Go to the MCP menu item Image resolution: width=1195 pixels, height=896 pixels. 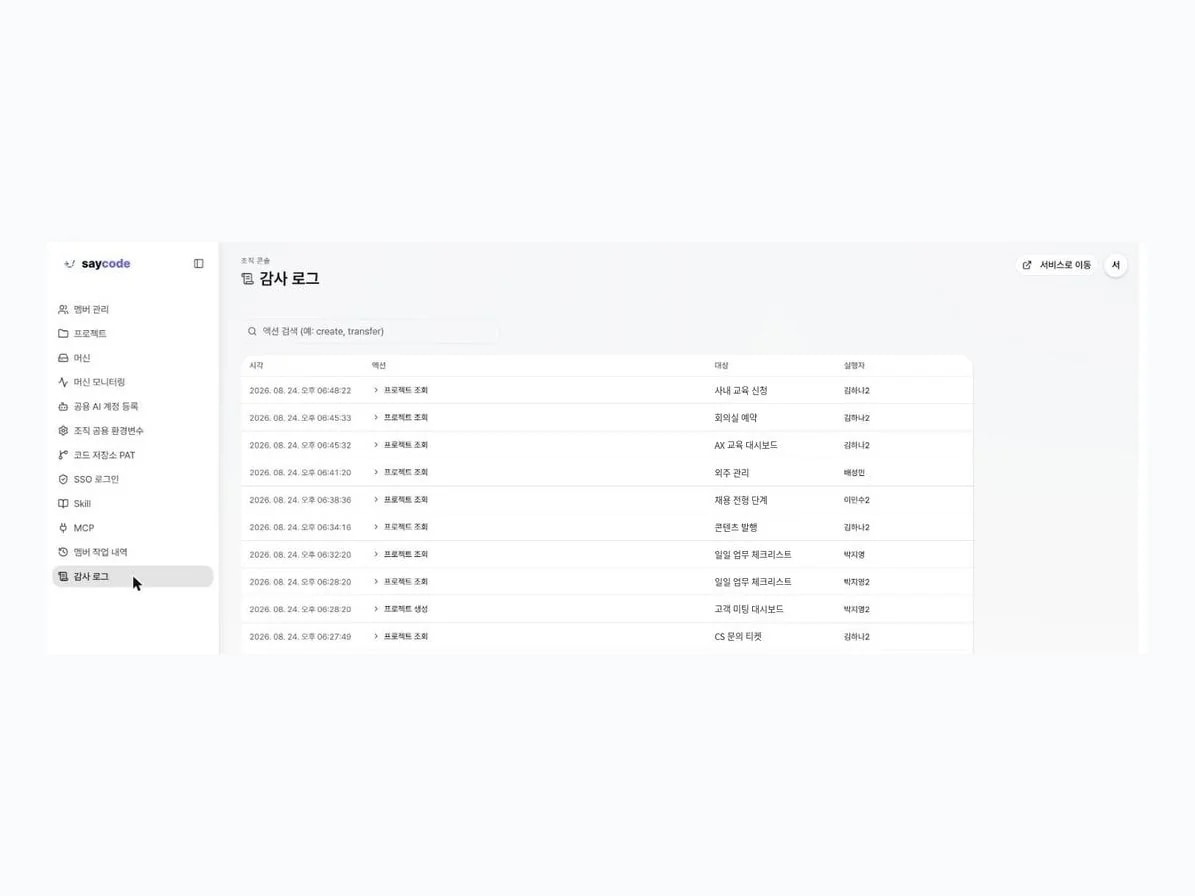point(133,528)
